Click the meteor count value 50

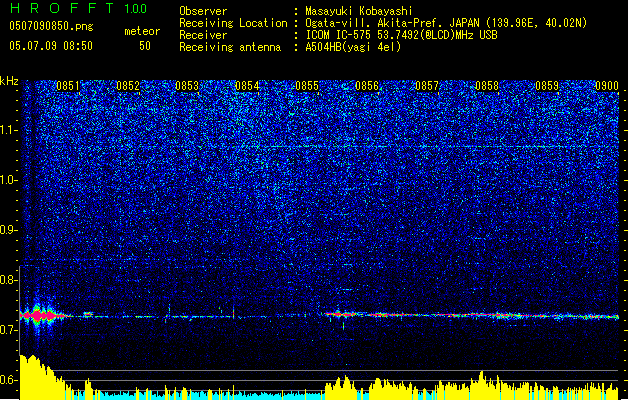145,46
